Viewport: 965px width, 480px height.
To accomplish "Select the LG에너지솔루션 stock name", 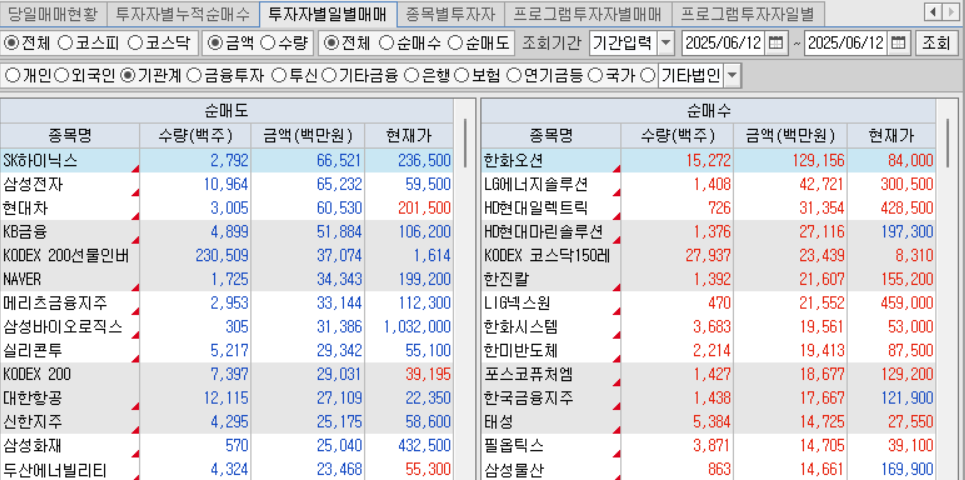I will click(x=537, y=184).
